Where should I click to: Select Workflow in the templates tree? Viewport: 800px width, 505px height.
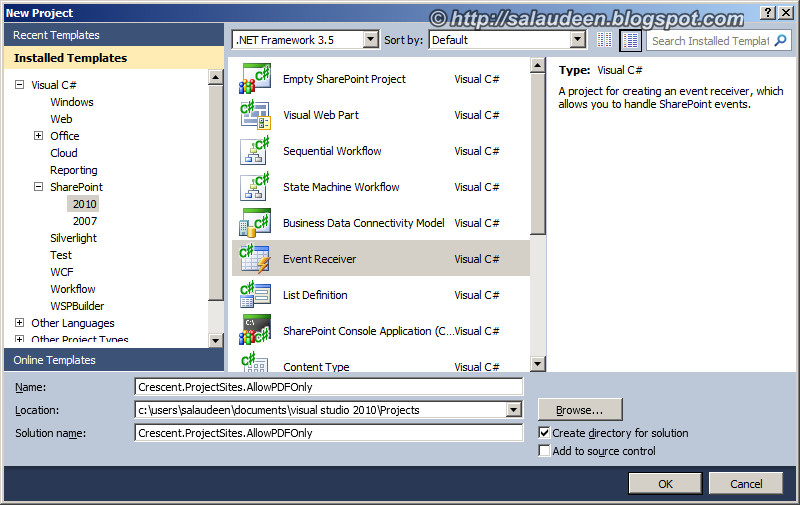(72, 289)
